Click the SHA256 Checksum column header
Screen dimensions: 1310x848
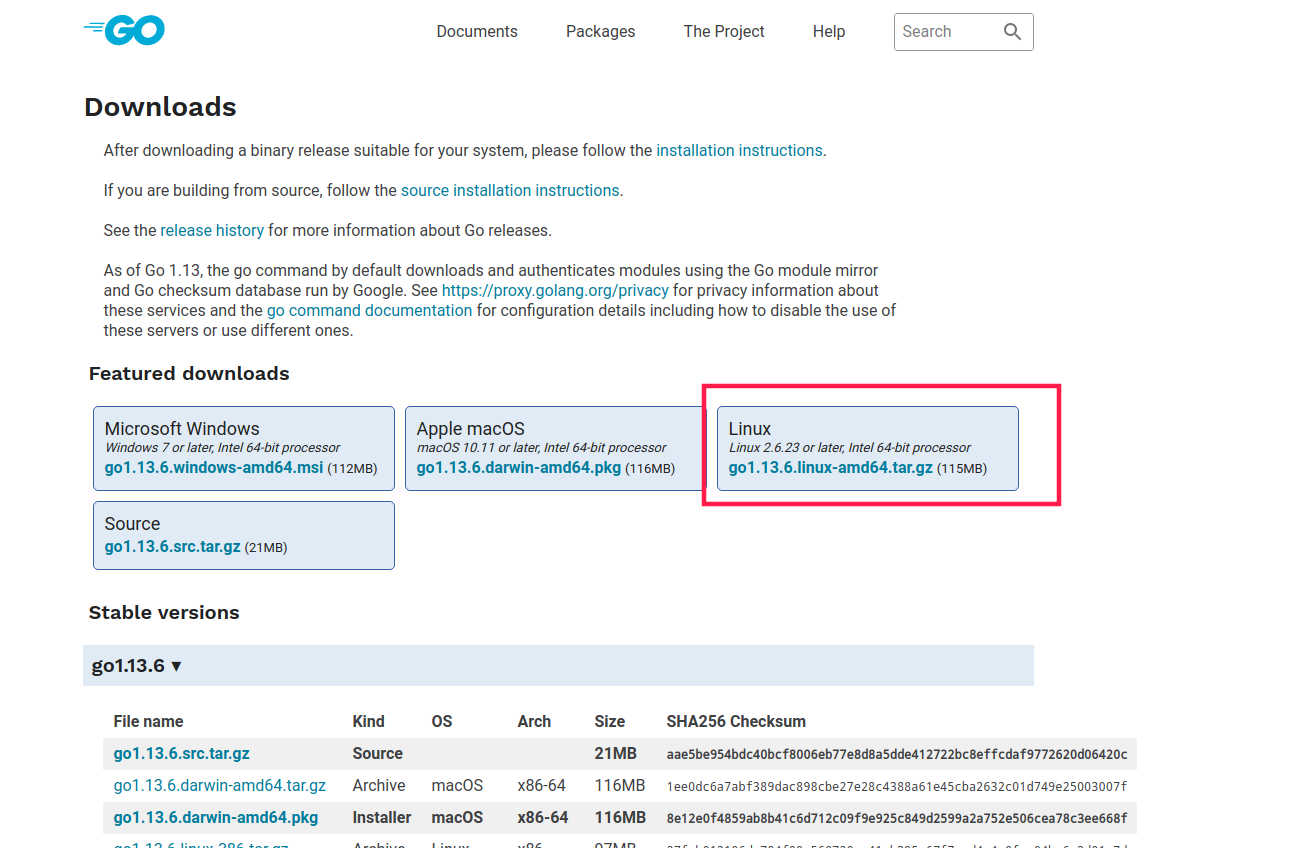pyautogui.click(x=736, y=721)
